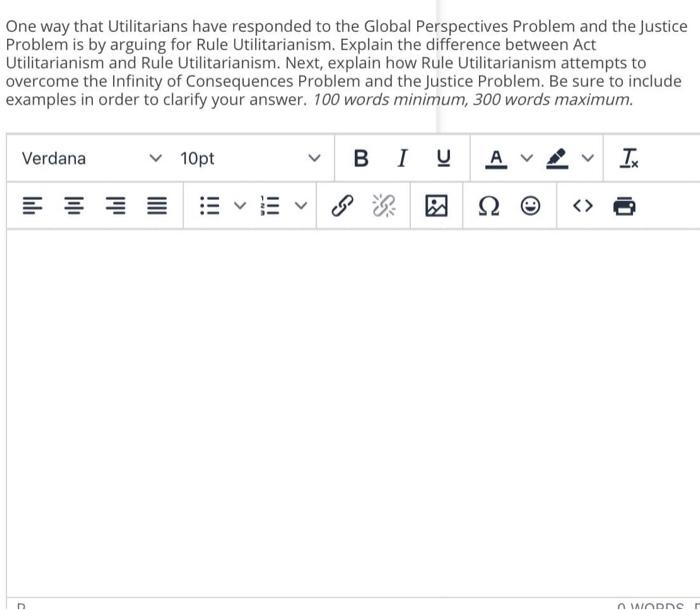Open the text color options arrow

tap(527, 158)
